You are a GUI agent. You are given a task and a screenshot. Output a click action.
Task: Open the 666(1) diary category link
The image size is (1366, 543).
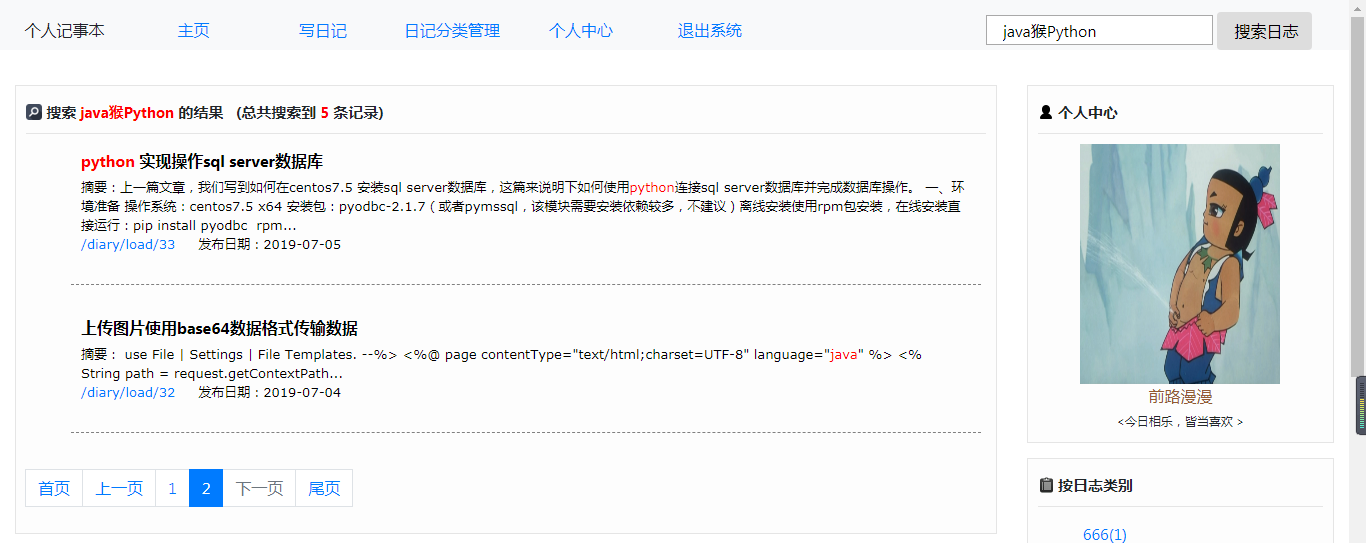(x=1105, y=535)
